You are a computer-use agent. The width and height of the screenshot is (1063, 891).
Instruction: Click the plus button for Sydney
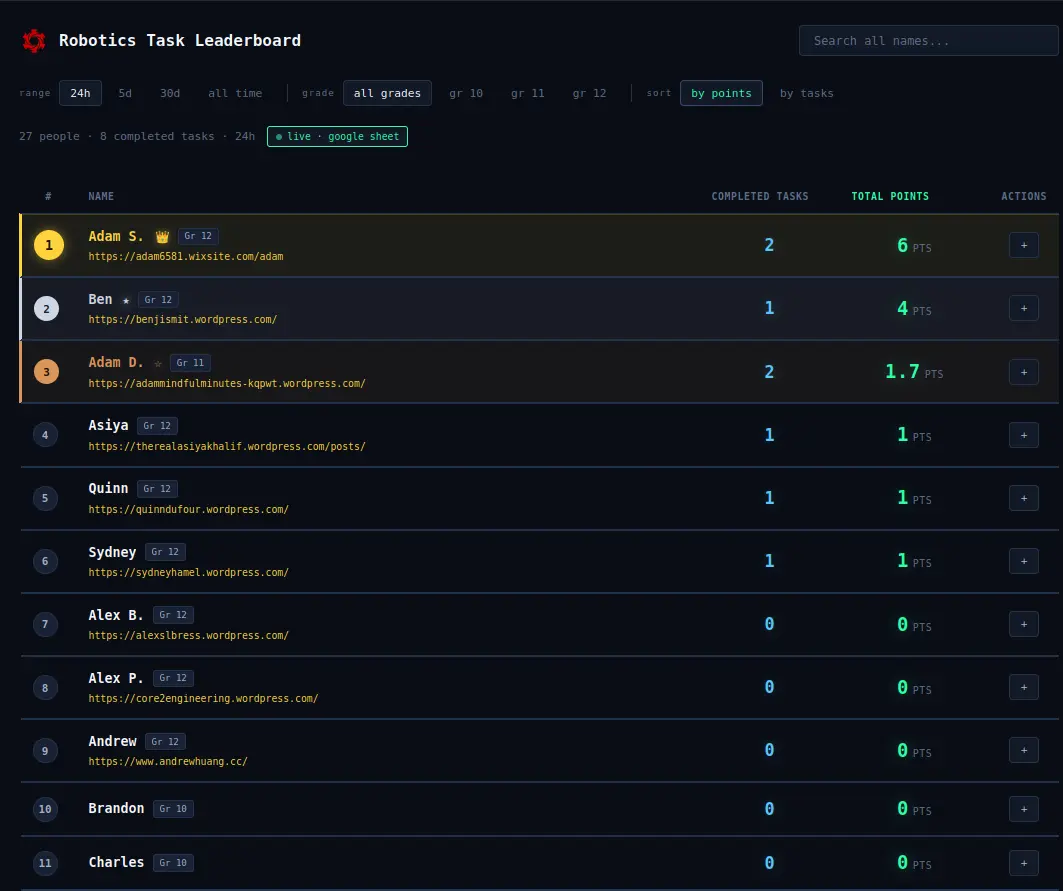[x=1024, y=561]
